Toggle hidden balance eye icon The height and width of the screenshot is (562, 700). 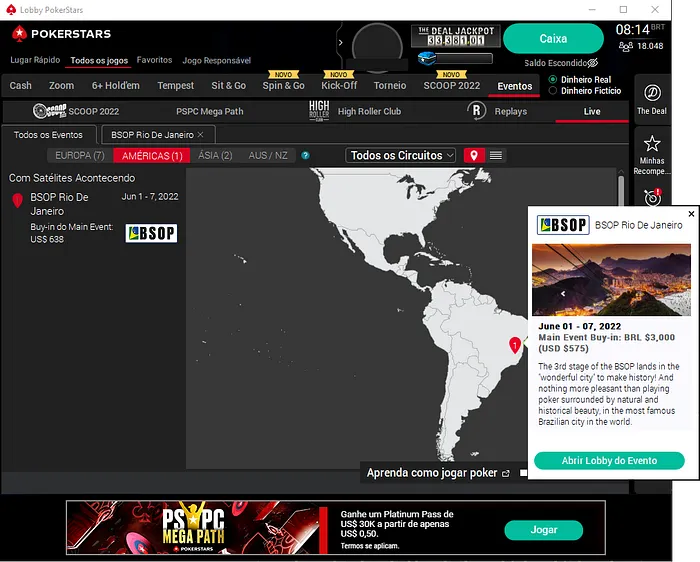click(x=593, y=63)
